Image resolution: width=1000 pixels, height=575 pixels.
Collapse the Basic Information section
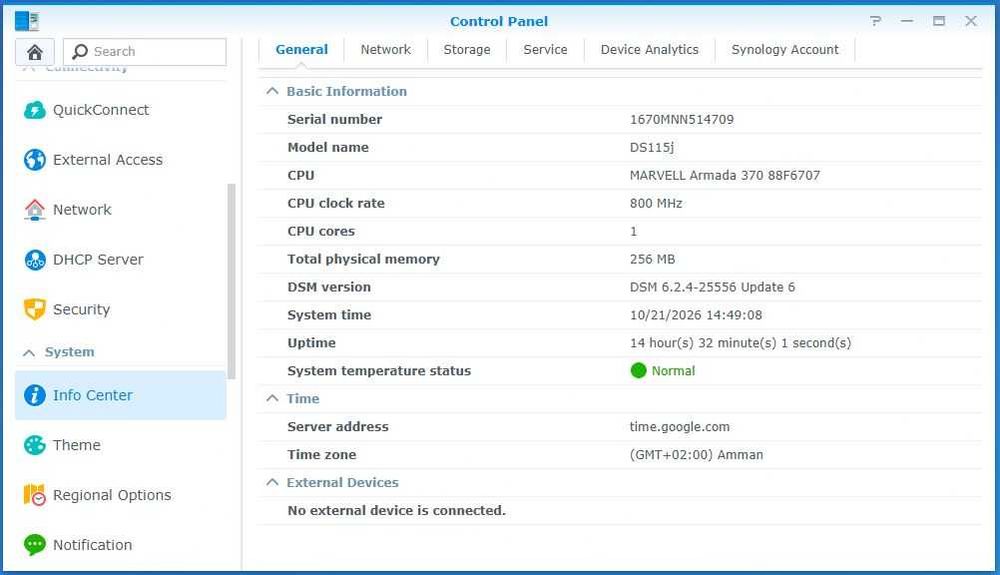pos(272,91)
